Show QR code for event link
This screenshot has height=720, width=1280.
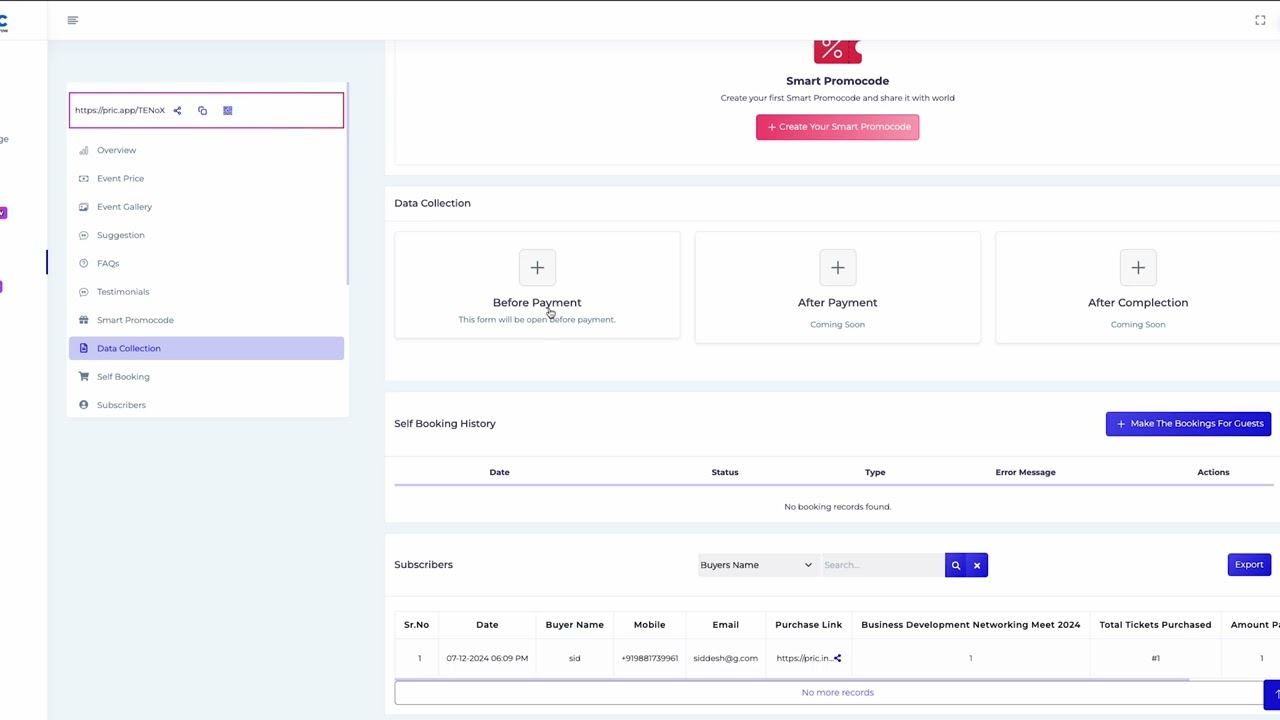(227, 111)
